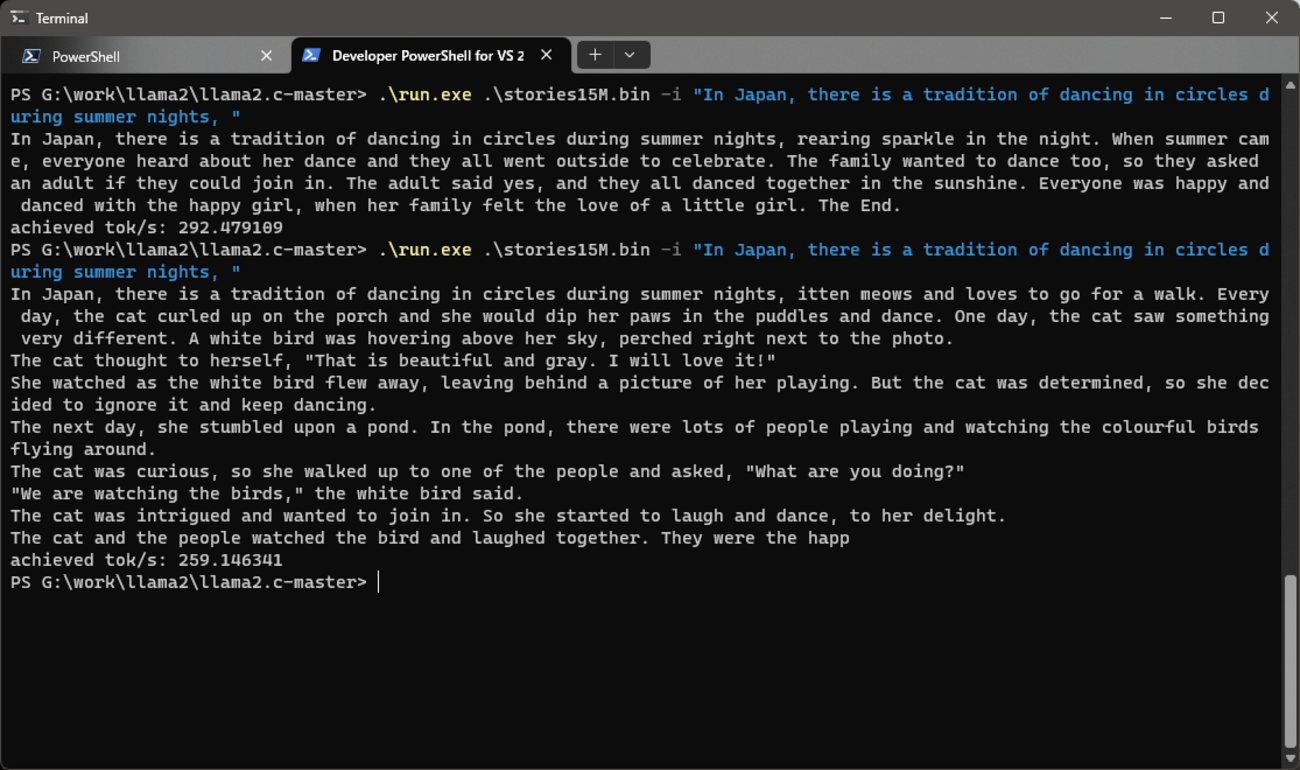Maximize the Terminal window
Viewport: 1300px width, 770px height.
coord(1218,18)
